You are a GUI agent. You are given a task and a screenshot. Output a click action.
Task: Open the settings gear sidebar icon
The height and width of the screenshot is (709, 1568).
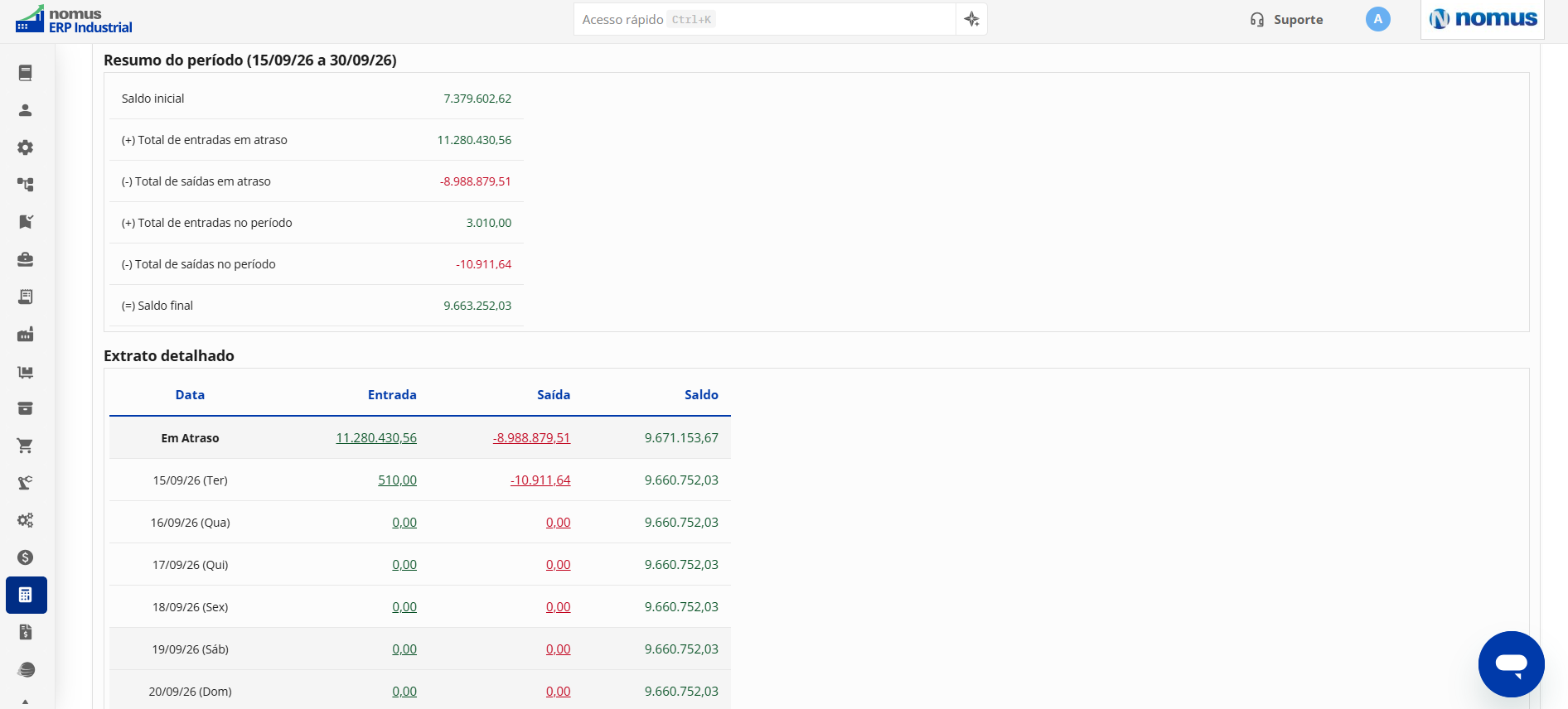point(26,147)
